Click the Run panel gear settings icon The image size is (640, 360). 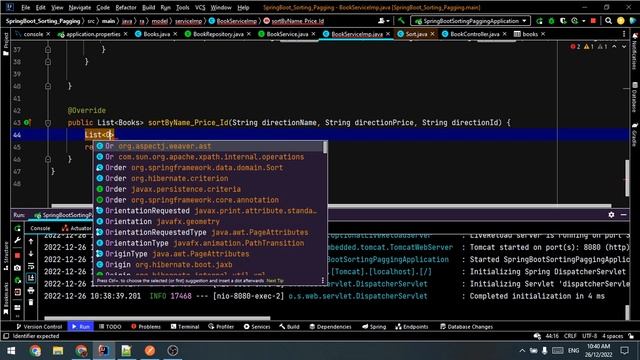[611, 215]
